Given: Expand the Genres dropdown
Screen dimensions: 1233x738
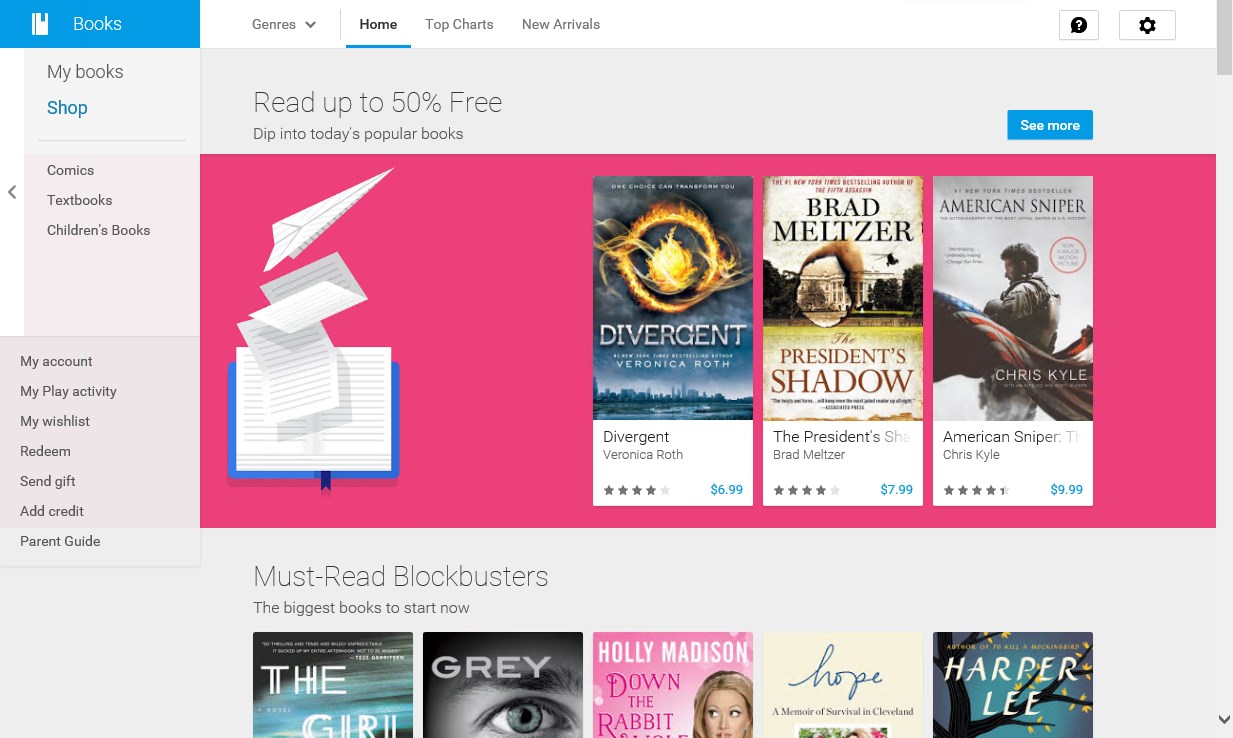Looking at the screenshot, I should point(284,24).
